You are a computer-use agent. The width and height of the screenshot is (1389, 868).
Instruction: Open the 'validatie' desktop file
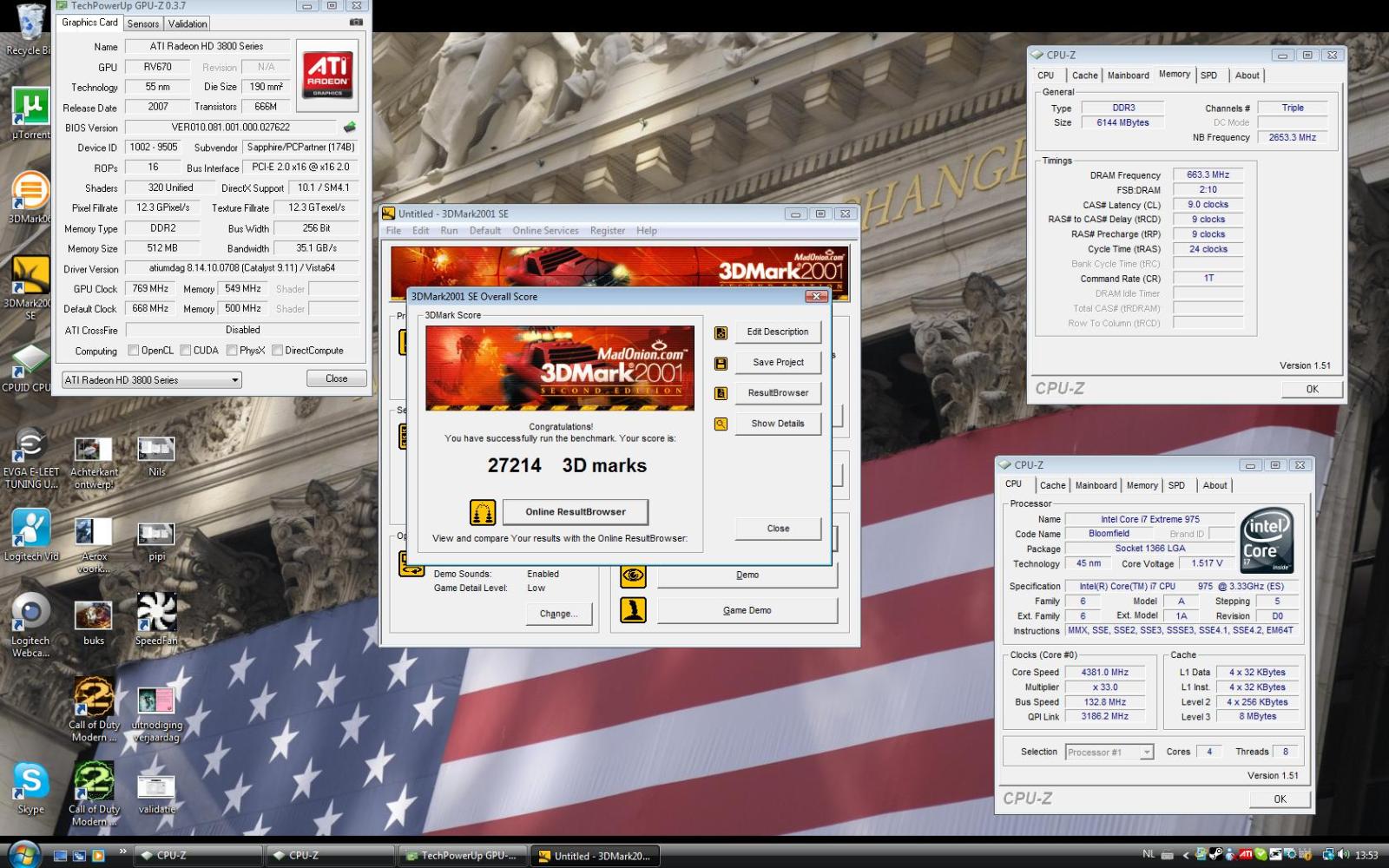click(x=156, y=794)
